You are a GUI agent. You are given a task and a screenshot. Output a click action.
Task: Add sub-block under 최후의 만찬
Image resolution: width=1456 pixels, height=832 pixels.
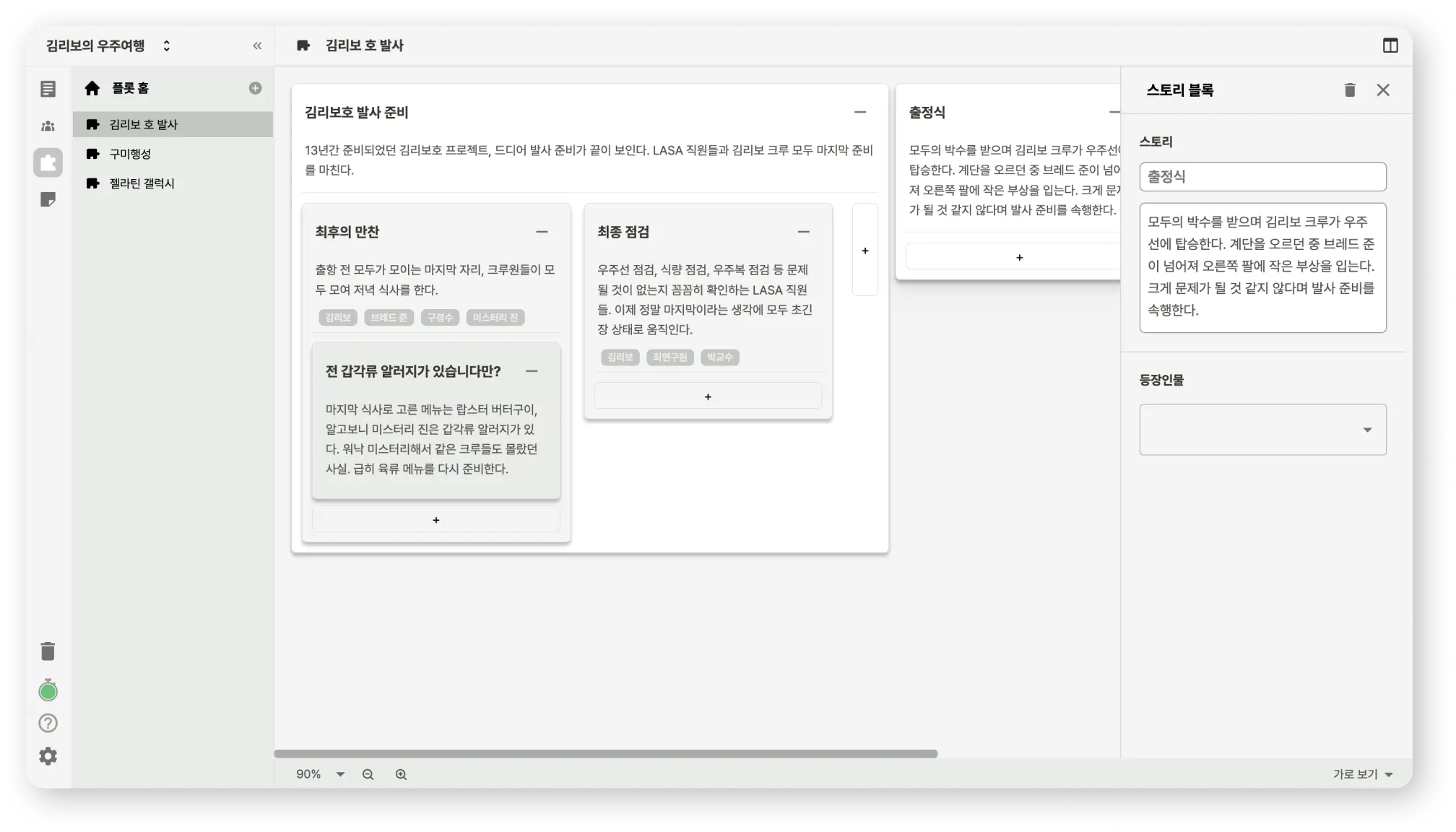click(435, 520)
